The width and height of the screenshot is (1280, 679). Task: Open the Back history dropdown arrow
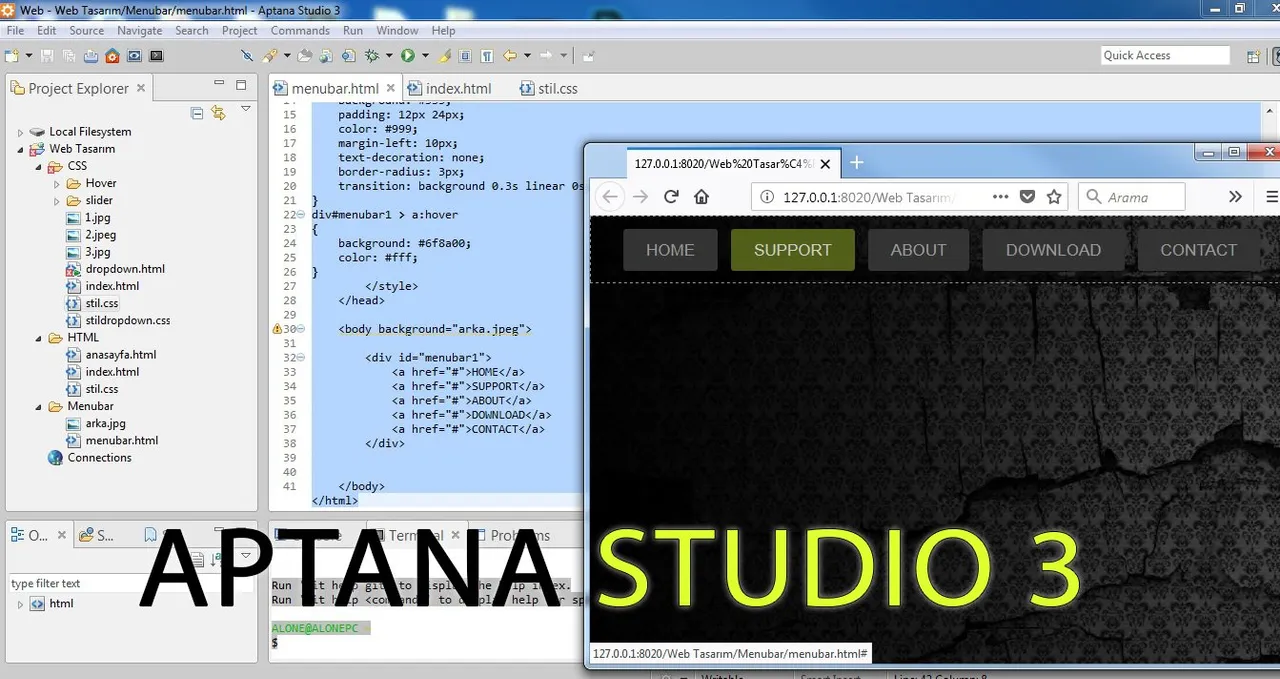click(527, 56)
